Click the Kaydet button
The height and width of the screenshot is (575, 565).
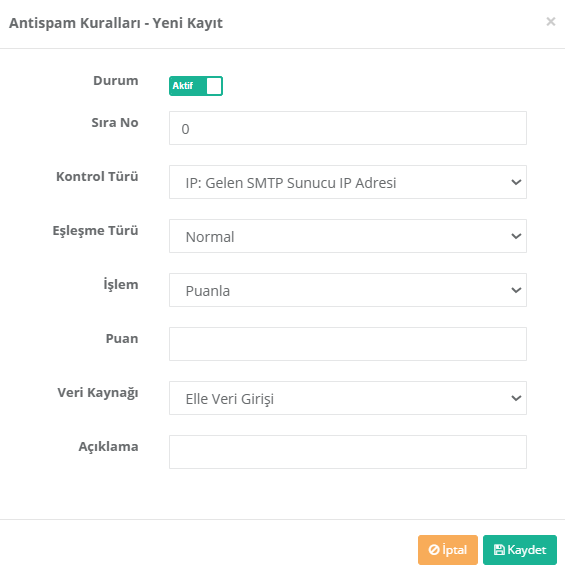pos(520,550)
